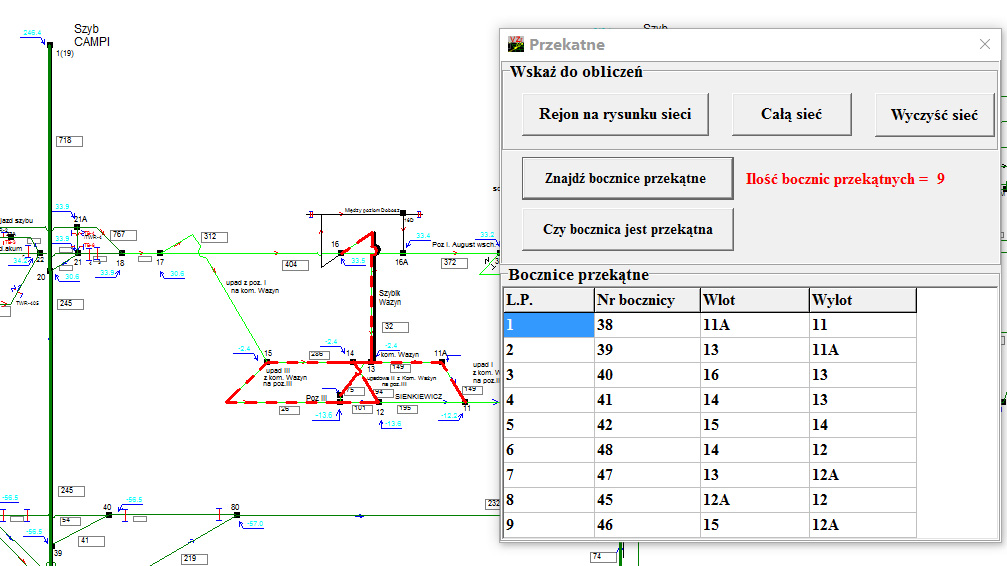Click 'Czy bocznica jest przekątna' button
The width and height of the screenshot is (1007, 566).
pos(627,229)
